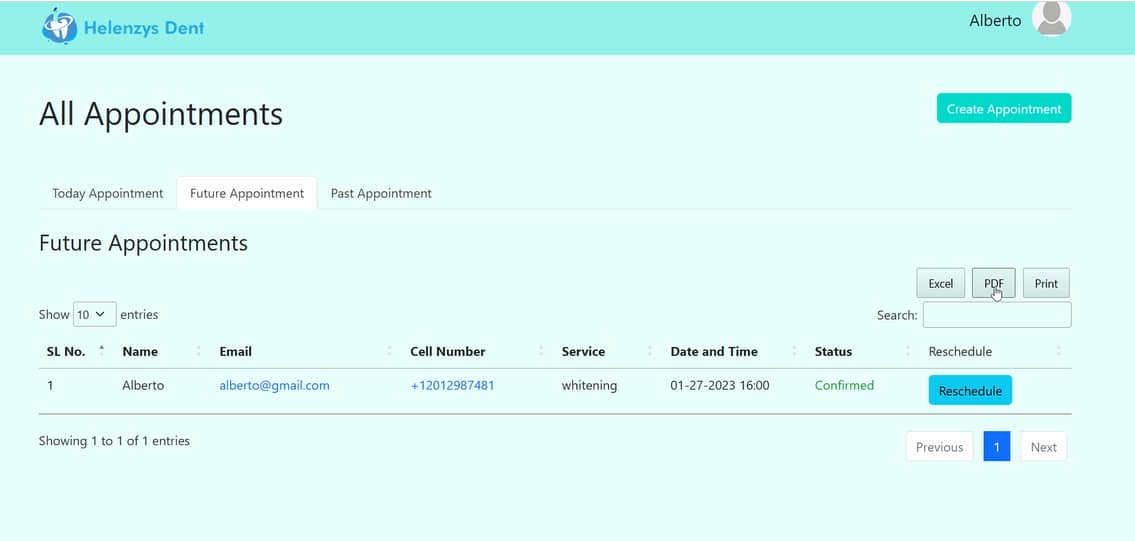Open the alberto@gmail.com email link
The height and width of the screenshot is (541, 1135).
click(x=274, y=386)
